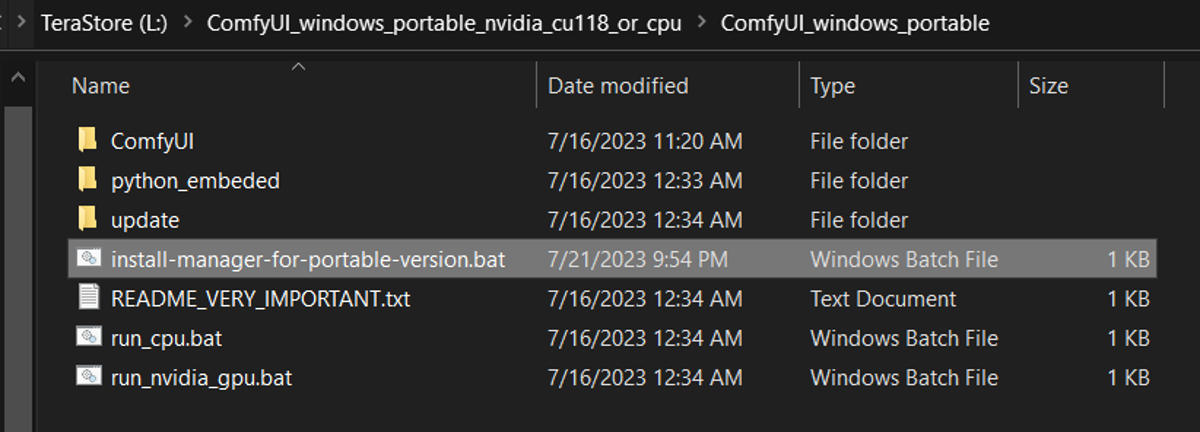Navigate to TeraStore (L:) in address bar
The width and height of the screenshot is (1200, 432).
[104, 23]
